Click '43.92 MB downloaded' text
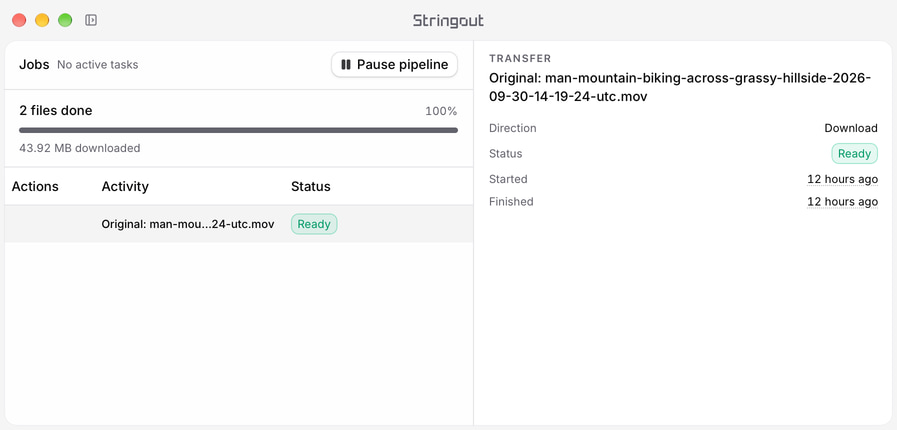Image resolution: width=897 pixels, height=430 pixels. click(x=80, y=148)
